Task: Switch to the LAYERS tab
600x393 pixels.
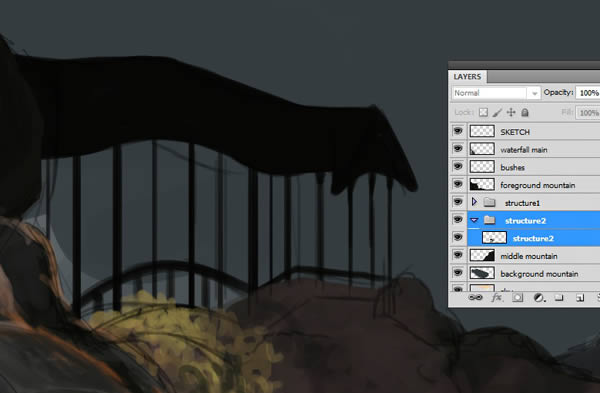Action: [467, 77]
